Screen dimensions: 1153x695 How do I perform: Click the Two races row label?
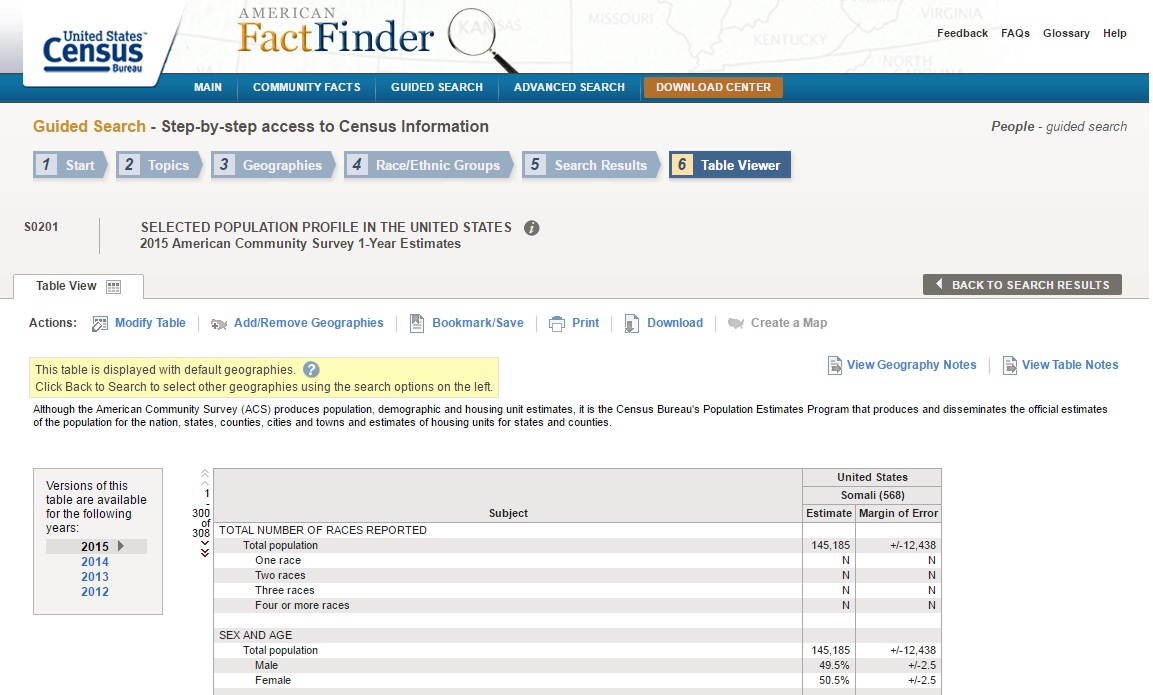[280, 576]
